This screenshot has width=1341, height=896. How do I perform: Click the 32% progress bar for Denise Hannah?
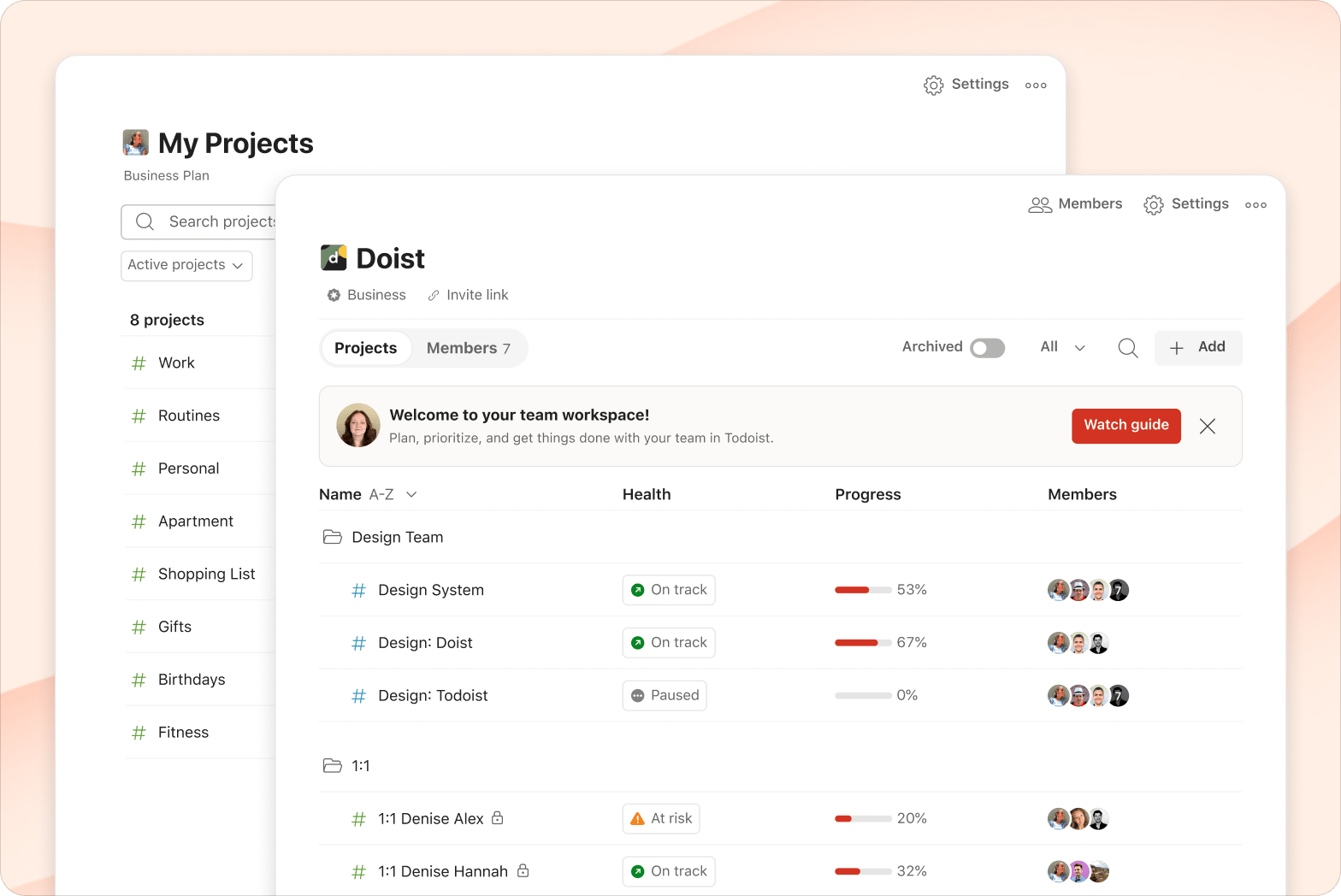[864, 871]
